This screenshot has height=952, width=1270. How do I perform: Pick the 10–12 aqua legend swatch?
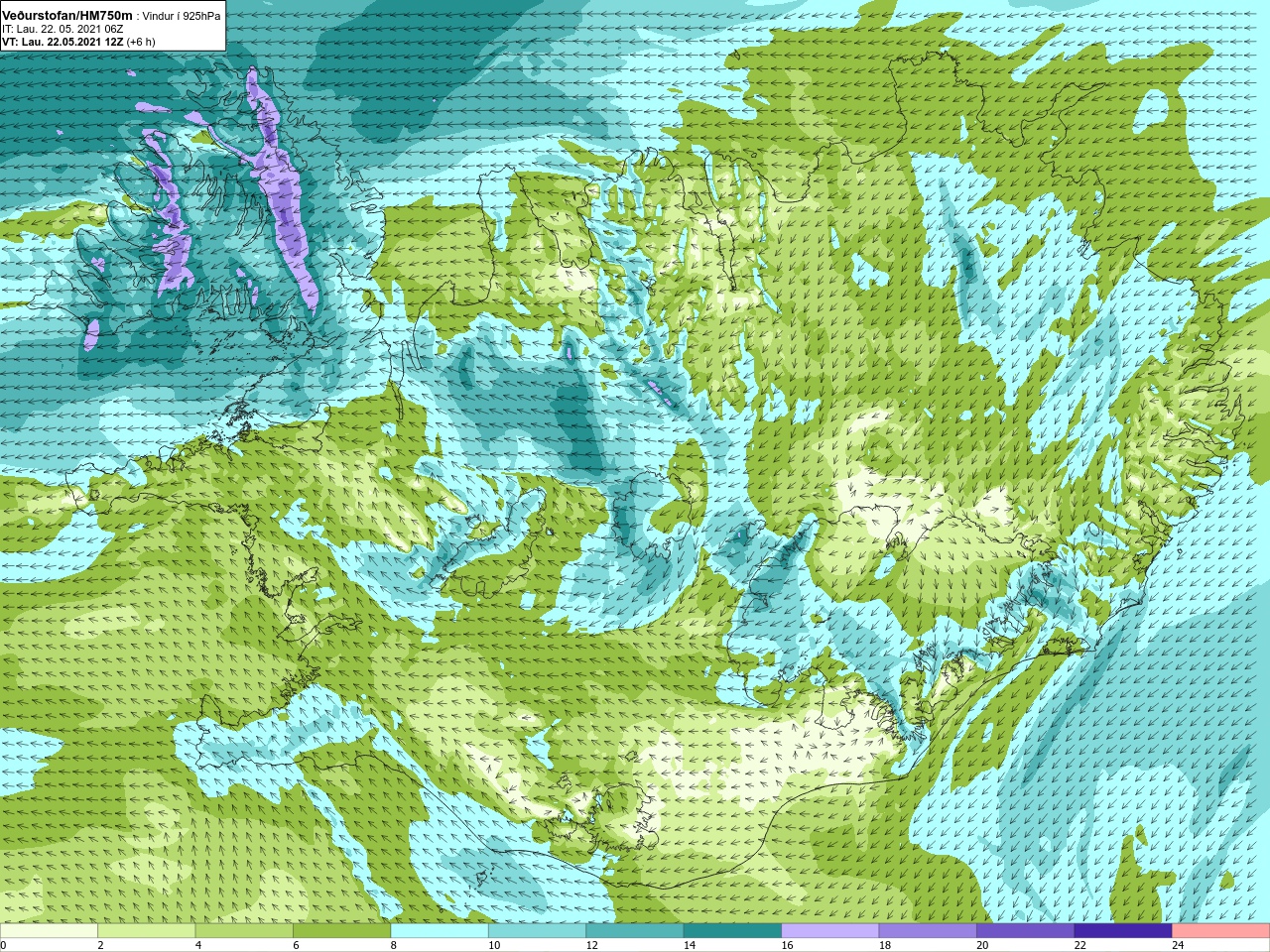point(537,931)
